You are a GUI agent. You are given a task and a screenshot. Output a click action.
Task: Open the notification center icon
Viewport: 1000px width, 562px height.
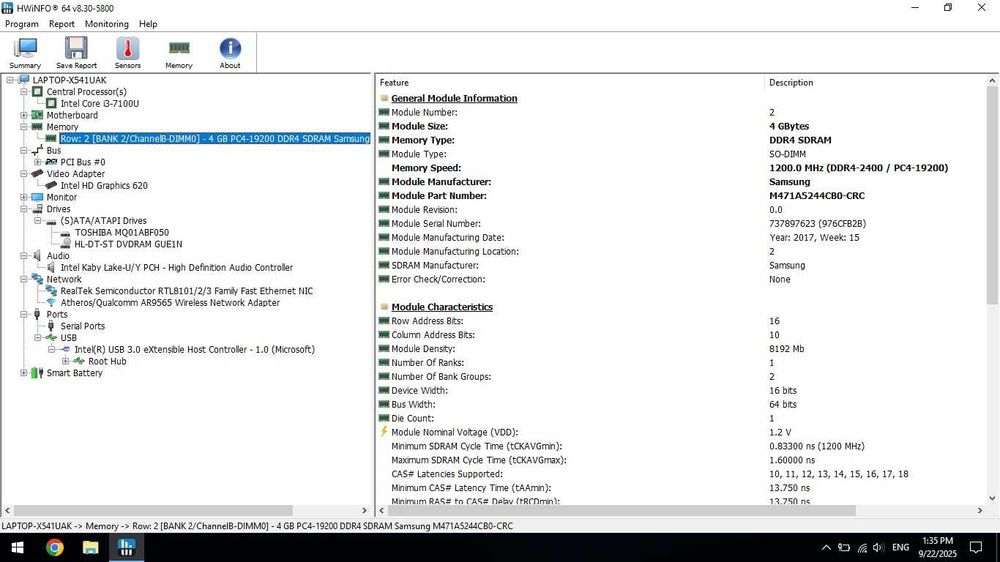pyautogui.click(x=976, y=547)
